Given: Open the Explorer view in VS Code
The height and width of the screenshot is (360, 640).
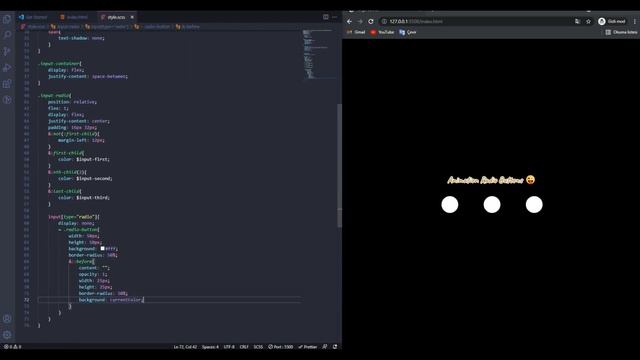Looking at the screenshot, I should [7, 19].
